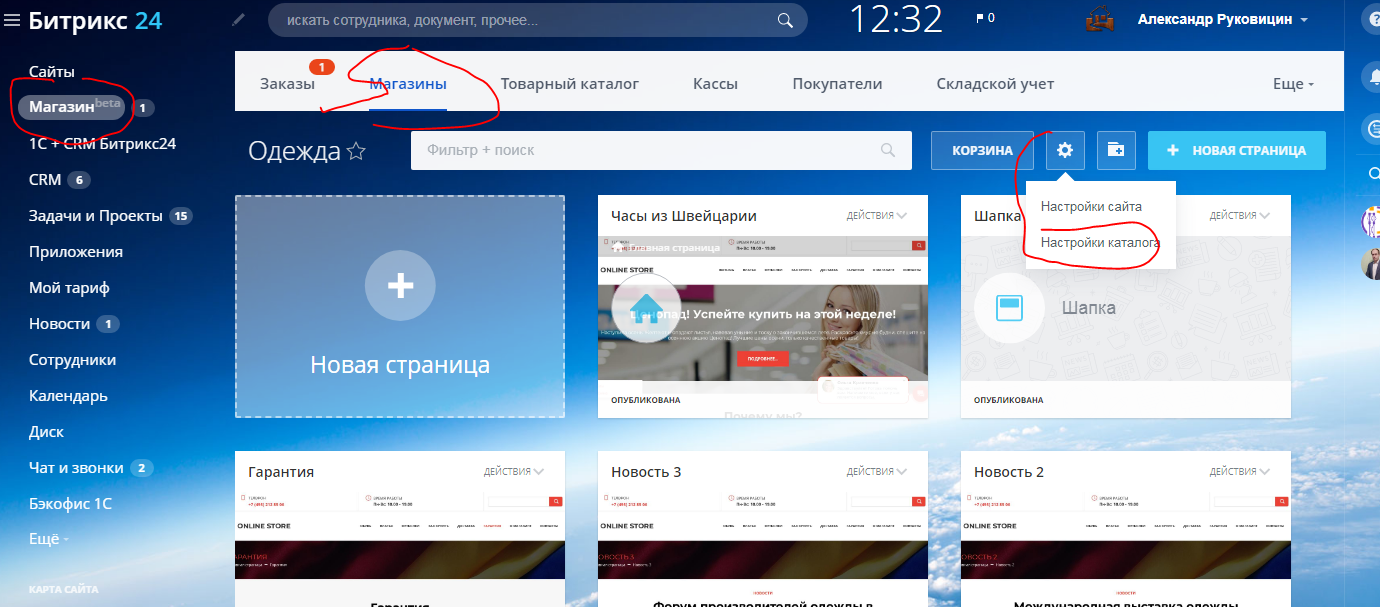Screen dimensions: 1380x607
Task: Open Мой тариф in the sidebar
Action: 69,288
